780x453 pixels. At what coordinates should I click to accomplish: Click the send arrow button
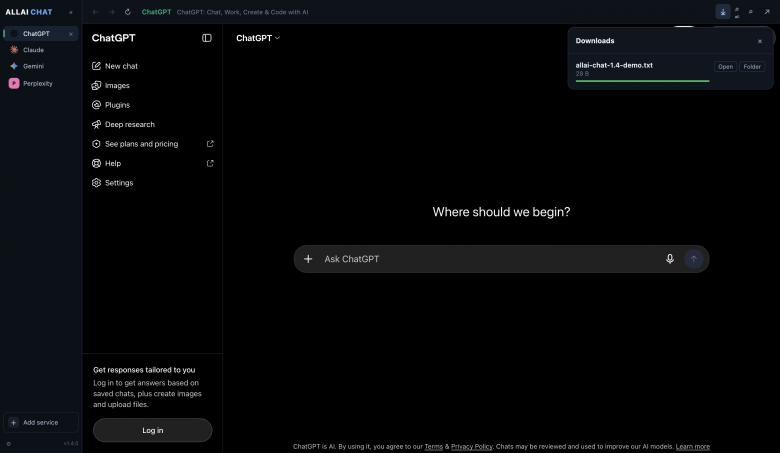coord(693,259)
